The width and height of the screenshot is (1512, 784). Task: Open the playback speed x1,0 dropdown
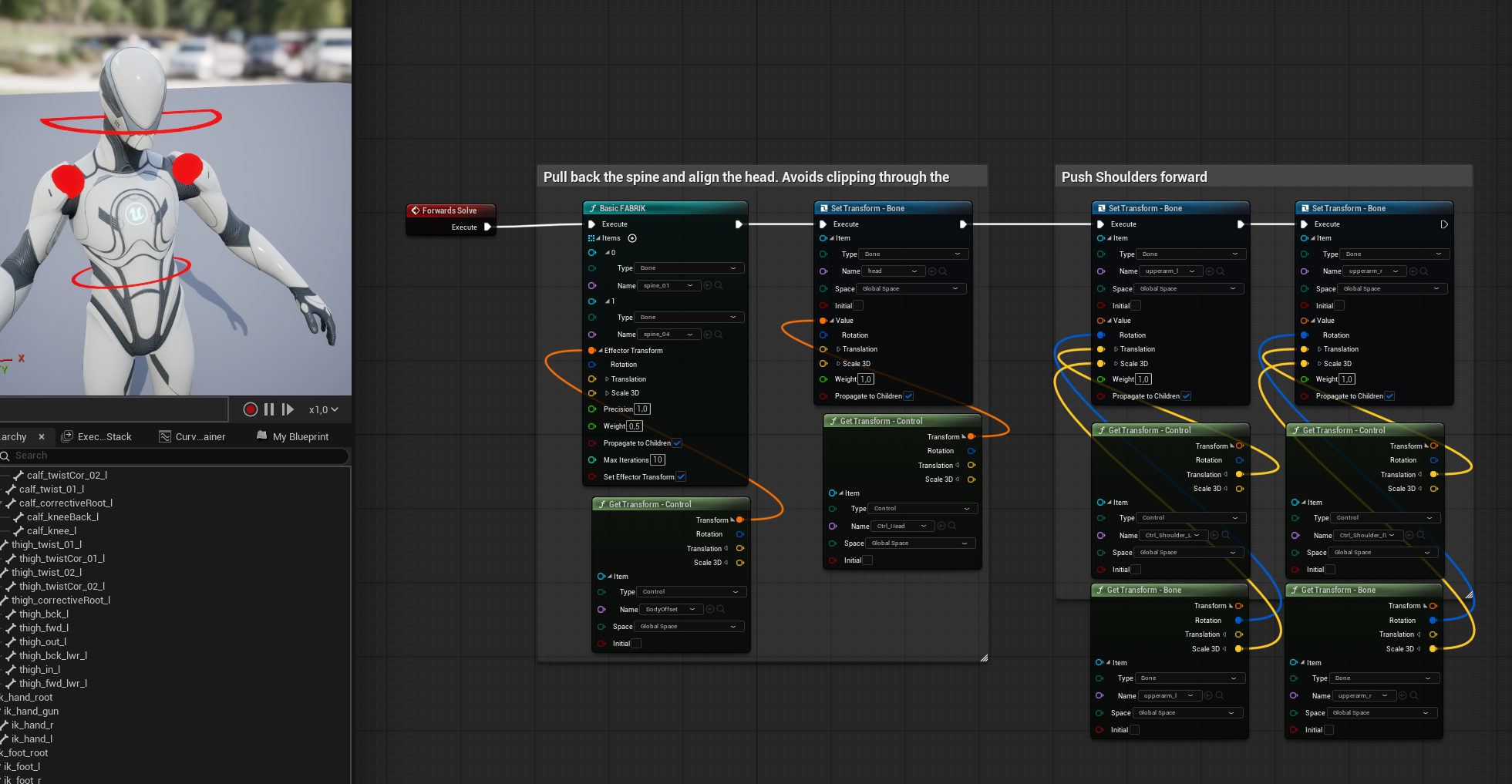tap(324, 409)
